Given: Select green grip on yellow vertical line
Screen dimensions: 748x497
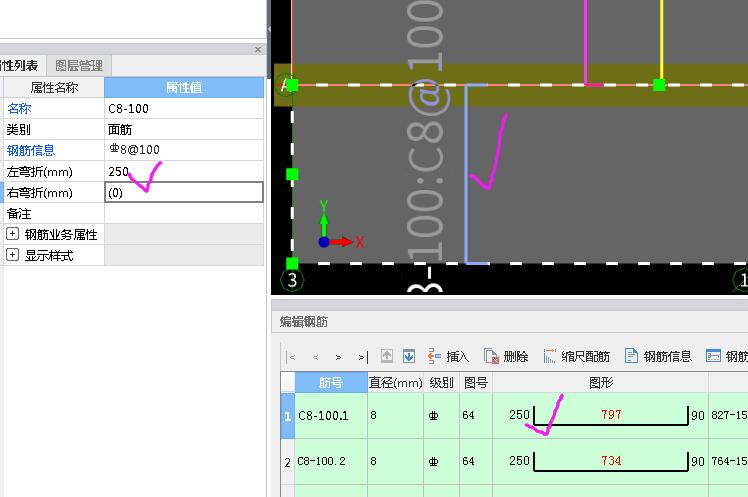Looking at the screenshot, I should (x=659, y=85).
